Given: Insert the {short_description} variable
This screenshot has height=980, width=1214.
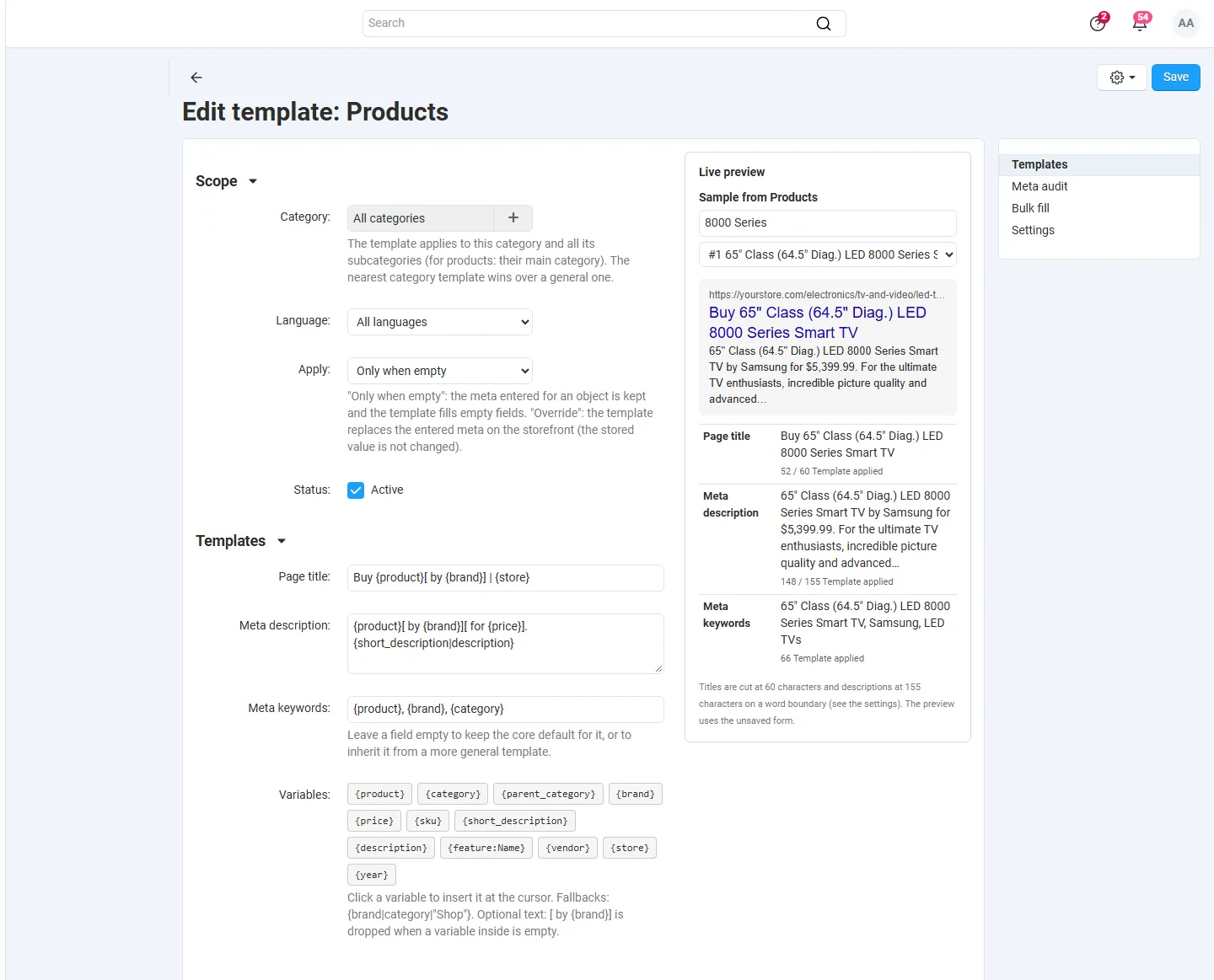Looking at the screenshot, I should point(515,821).
